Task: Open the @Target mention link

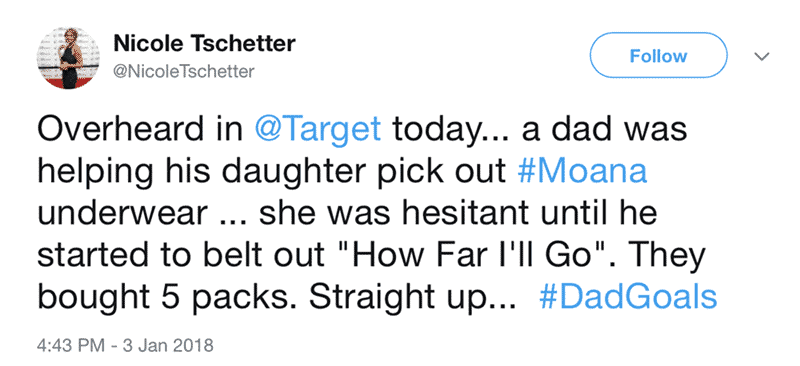Action: point(317,129)
